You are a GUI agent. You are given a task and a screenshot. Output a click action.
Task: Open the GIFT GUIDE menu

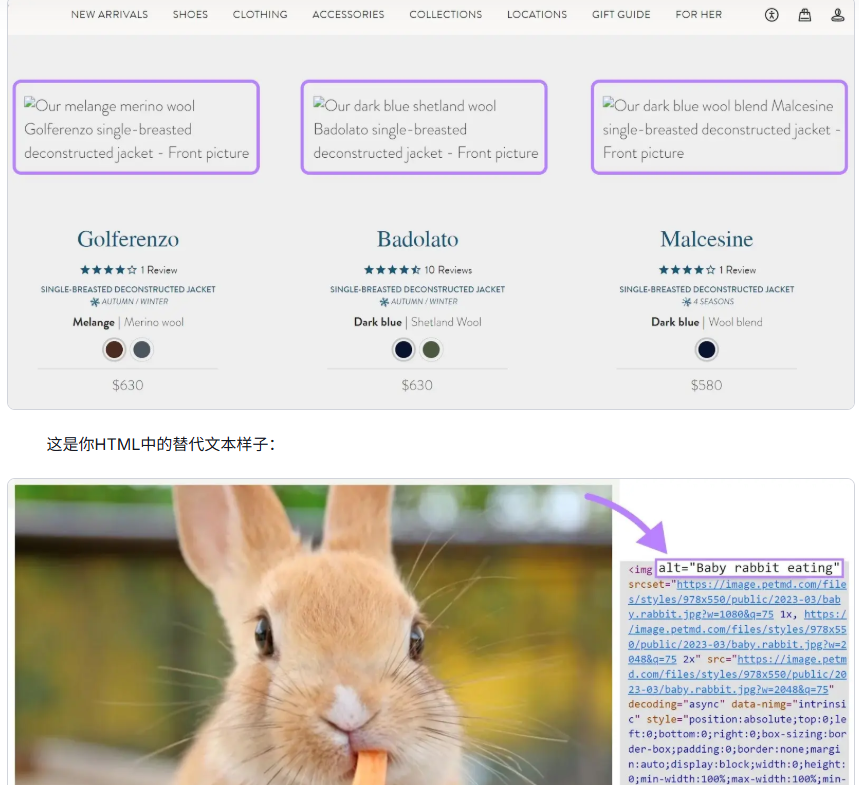coord(621,15)
